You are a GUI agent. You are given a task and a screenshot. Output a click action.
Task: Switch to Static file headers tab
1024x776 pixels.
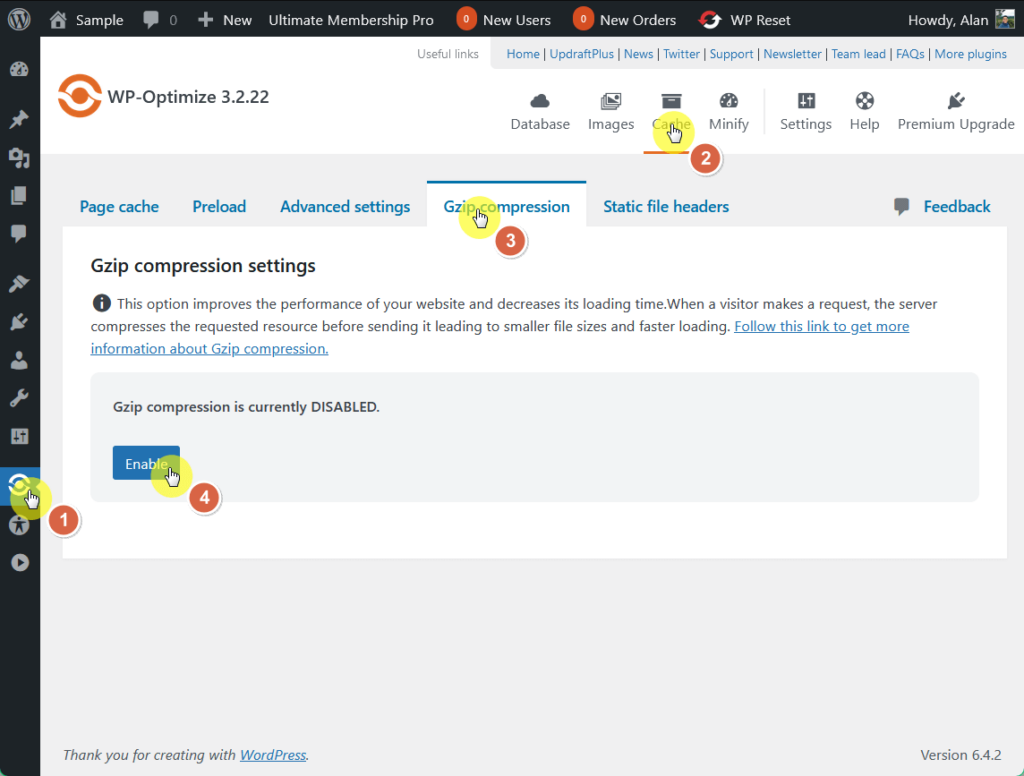coord(666,206)
